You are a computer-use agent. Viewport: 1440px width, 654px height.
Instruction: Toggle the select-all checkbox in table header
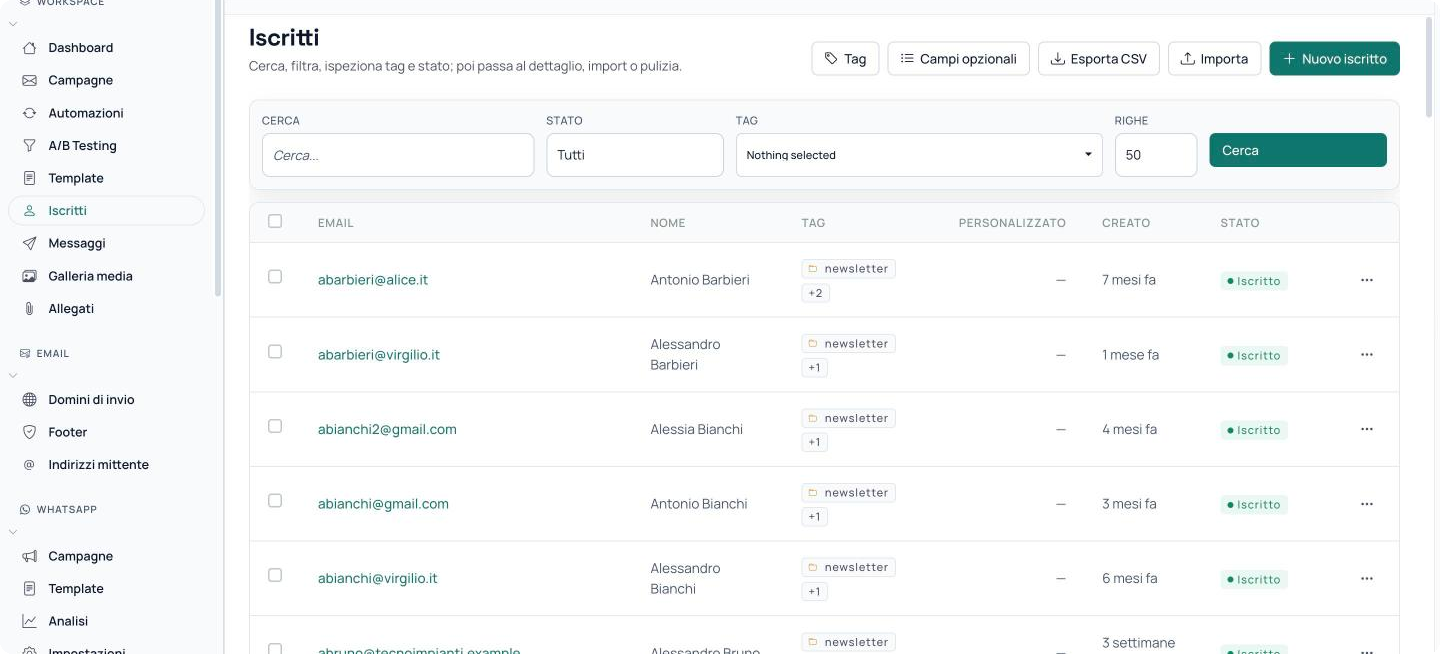point(275,221)
